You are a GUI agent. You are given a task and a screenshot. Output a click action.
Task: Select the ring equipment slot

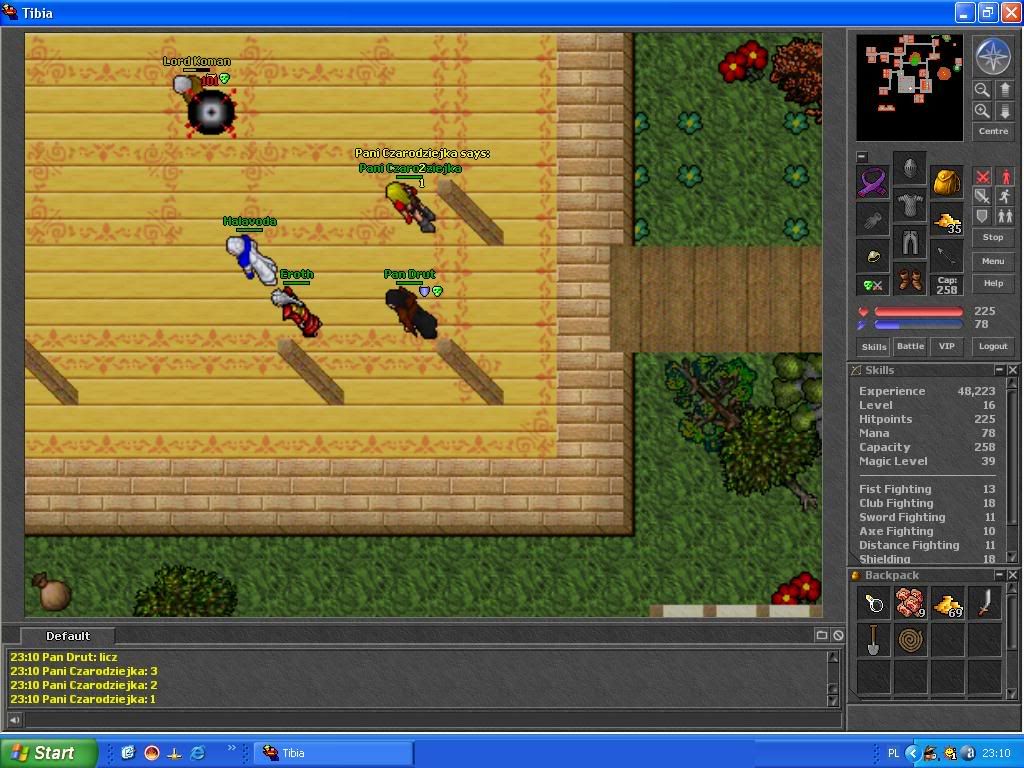tap(872, 257)
